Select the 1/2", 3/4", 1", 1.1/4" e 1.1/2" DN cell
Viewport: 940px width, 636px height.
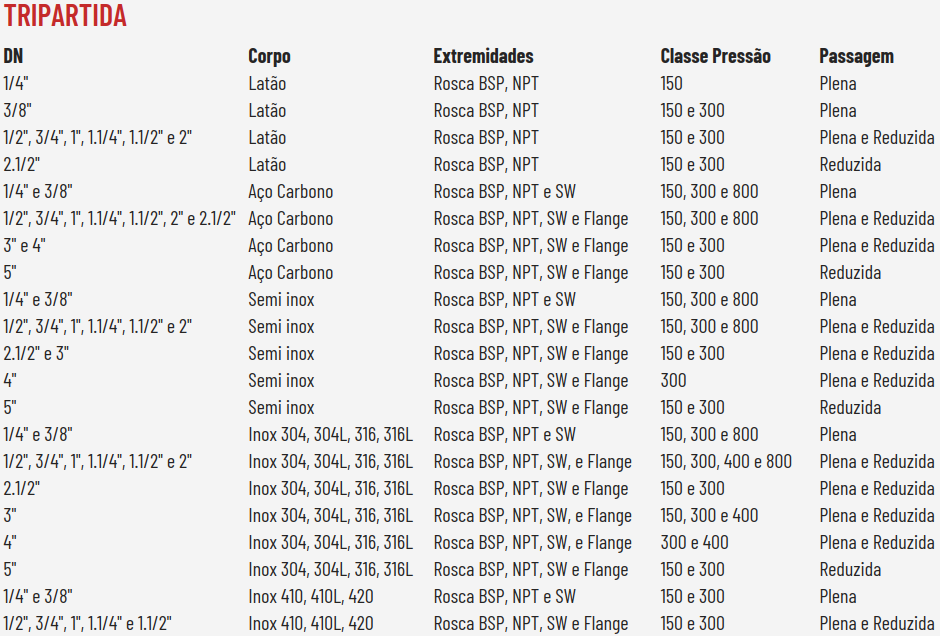(x=88, y=623)
